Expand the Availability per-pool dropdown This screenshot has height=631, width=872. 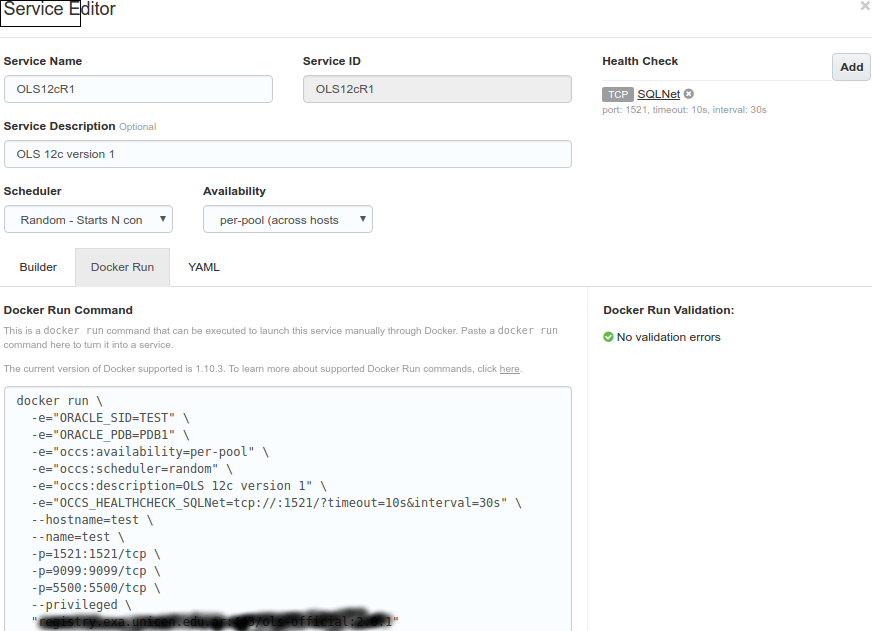coord(288,220)
